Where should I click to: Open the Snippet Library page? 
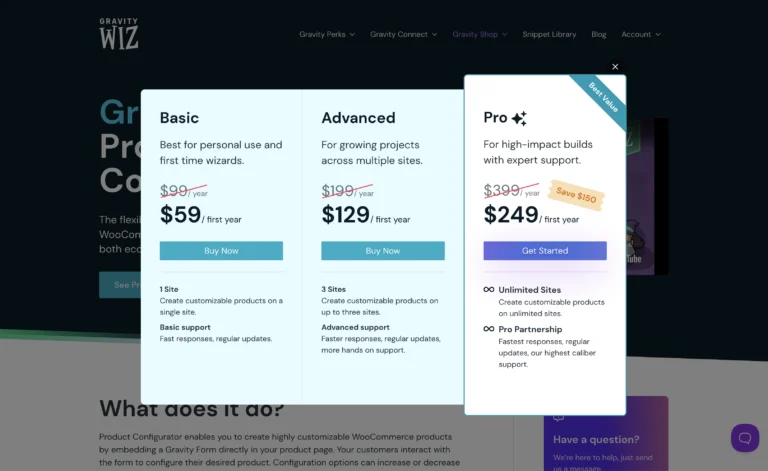pos(549,34)
